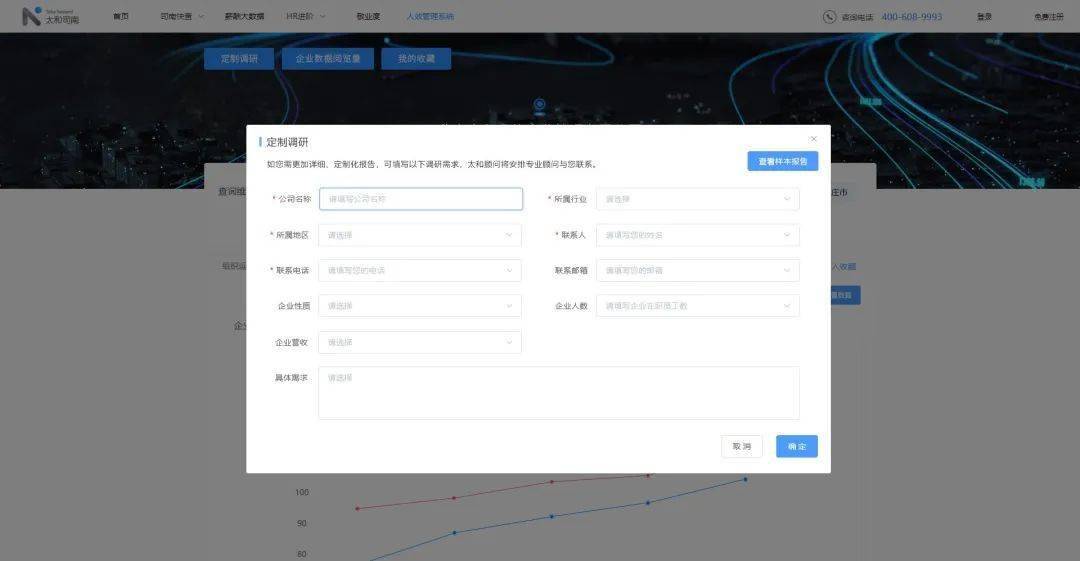1080x561 pixels.
Task: Click the 太和司南 logo icon
Action: coord(31,16)
